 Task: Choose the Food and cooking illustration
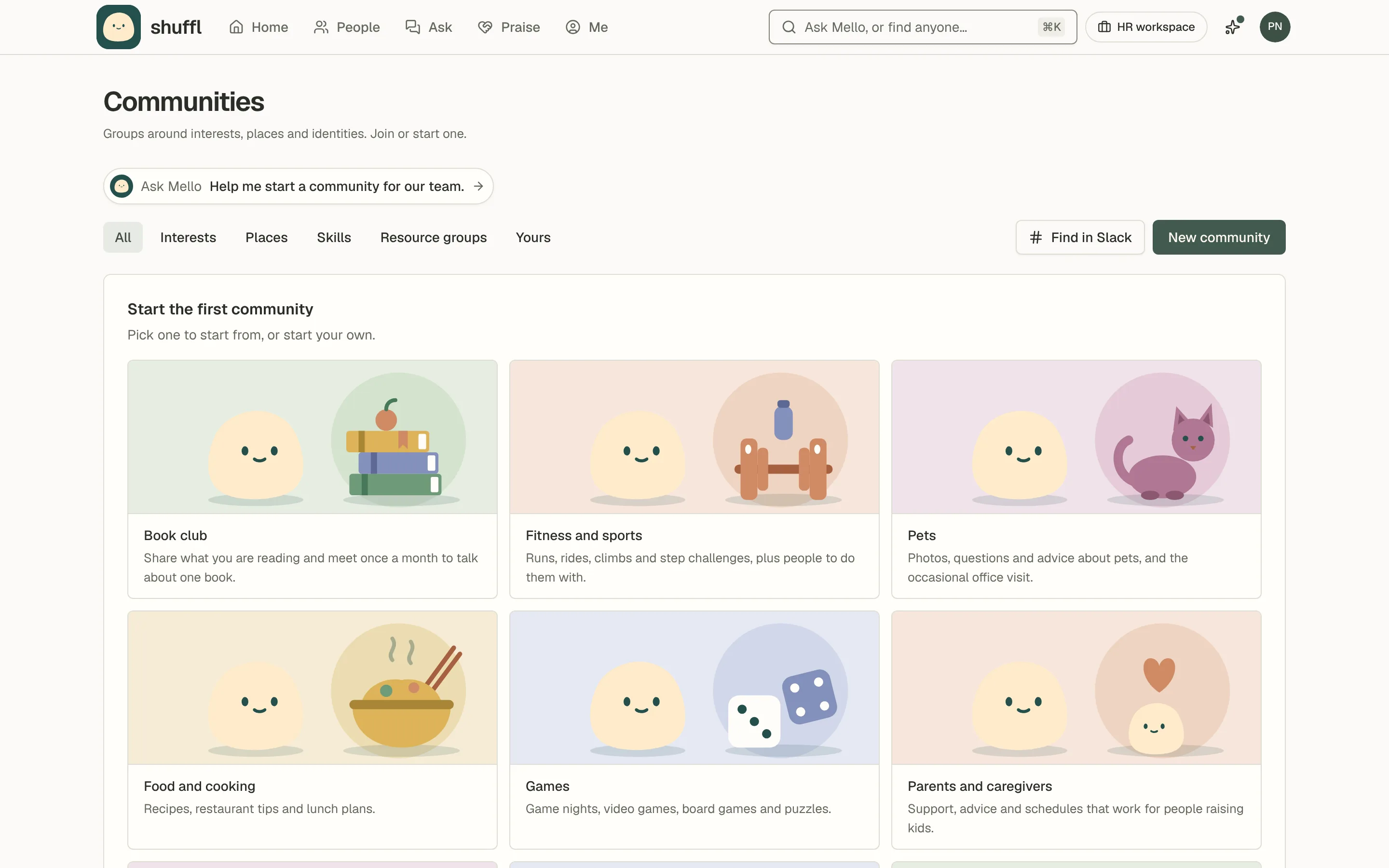[312, 688]
